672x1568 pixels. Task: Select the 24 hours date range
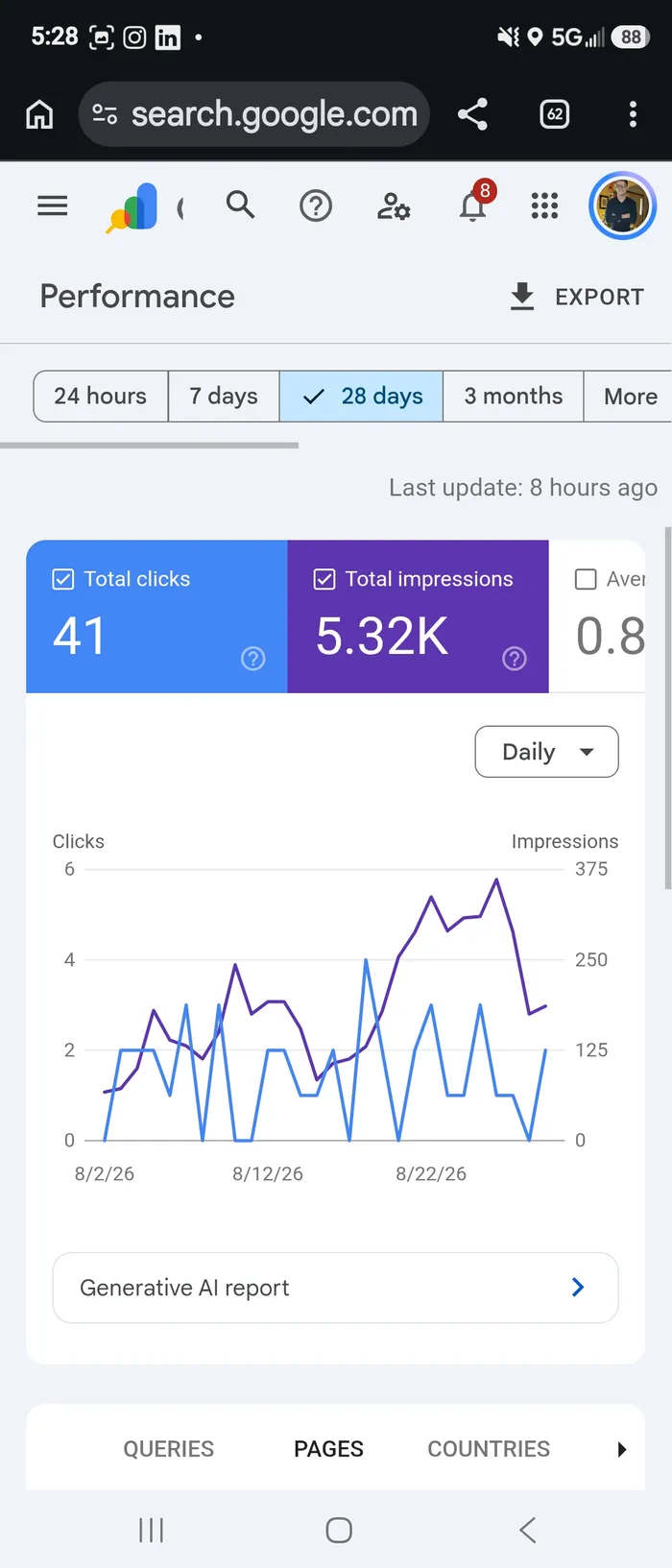pyautogui.click(x=101, y=397)
